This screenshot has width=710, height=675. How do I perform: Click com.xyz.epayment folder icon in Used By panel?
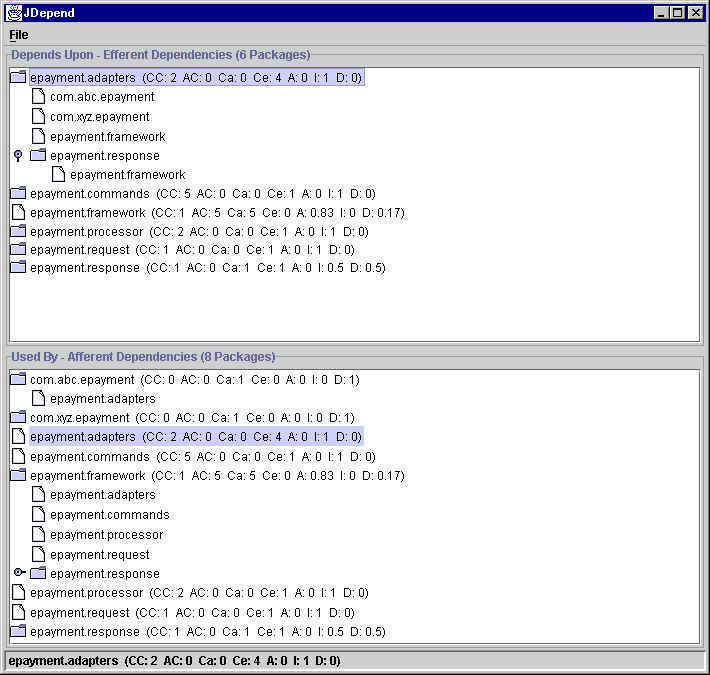[x=18, y=418]
